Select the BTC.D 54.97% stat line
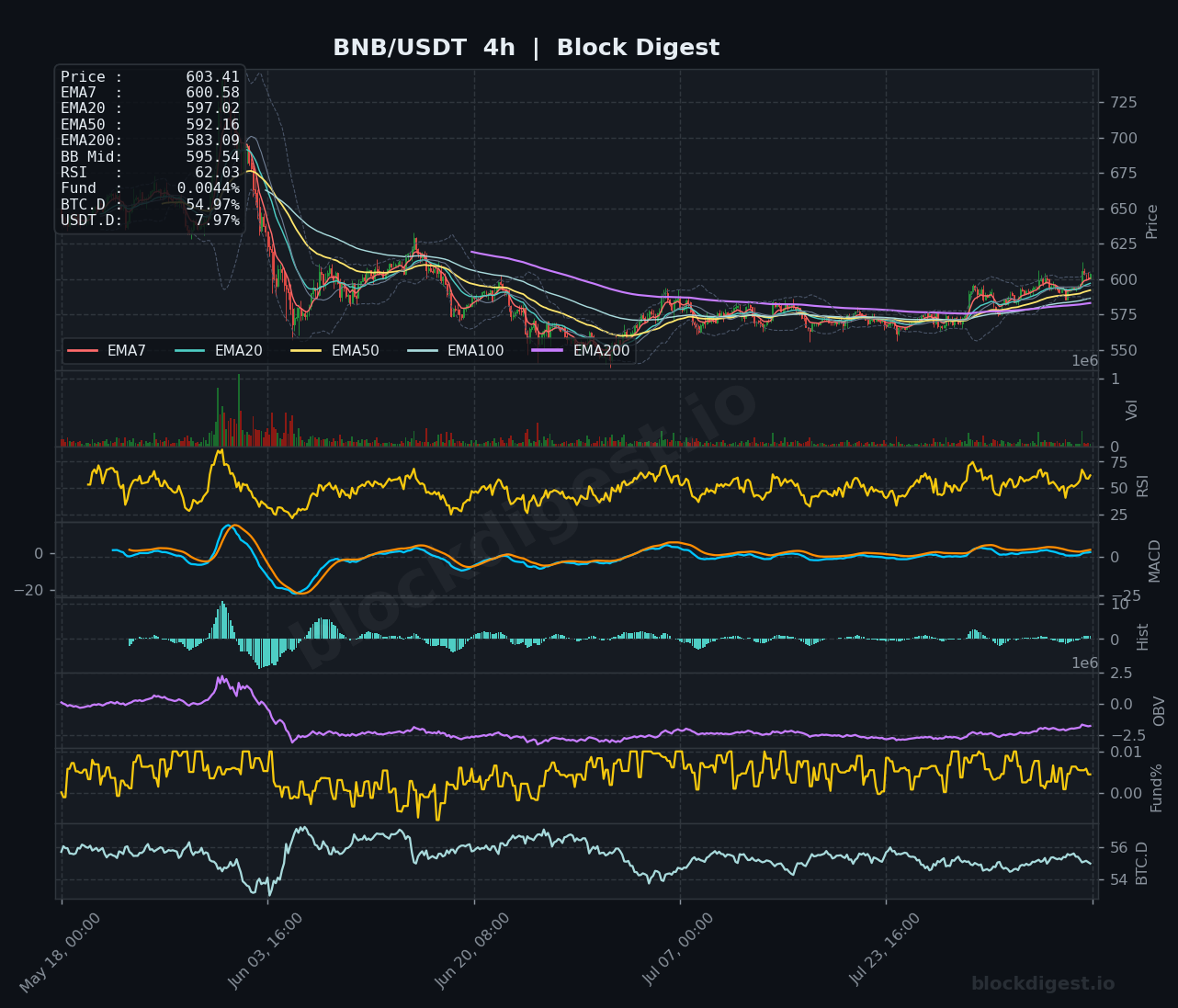The width and height of the screenshot is (1178, 1008). tap(150, 205)
